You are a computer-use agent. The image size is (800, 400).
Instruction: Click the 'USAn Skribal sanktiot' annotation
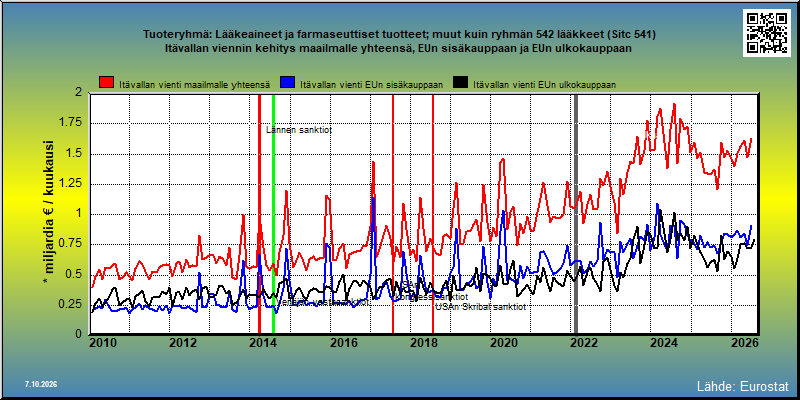(480, 307)
